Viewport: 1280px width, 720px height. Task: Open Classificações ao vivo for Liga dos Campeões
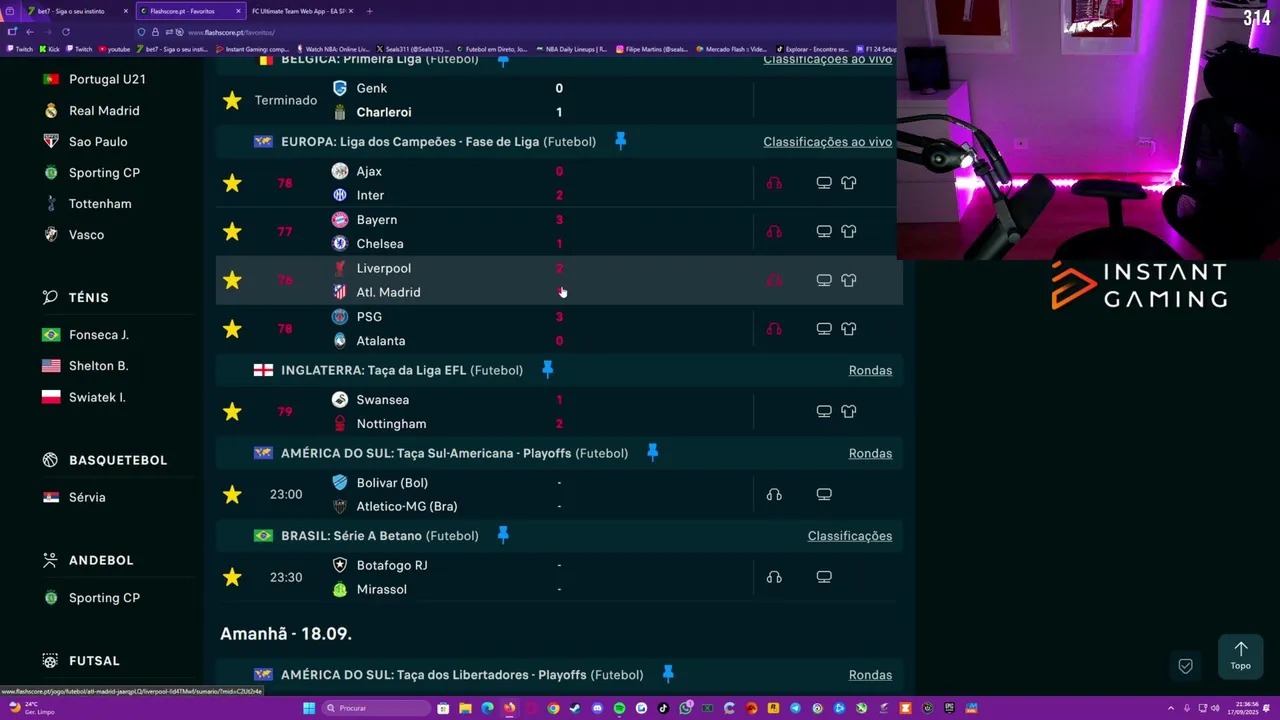coord(827,142)
